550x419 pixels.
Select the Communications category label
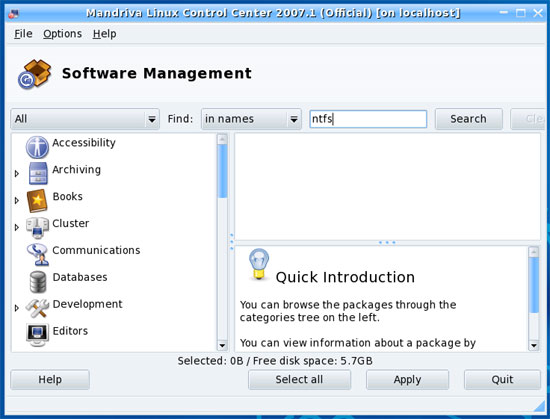[96, 250]
